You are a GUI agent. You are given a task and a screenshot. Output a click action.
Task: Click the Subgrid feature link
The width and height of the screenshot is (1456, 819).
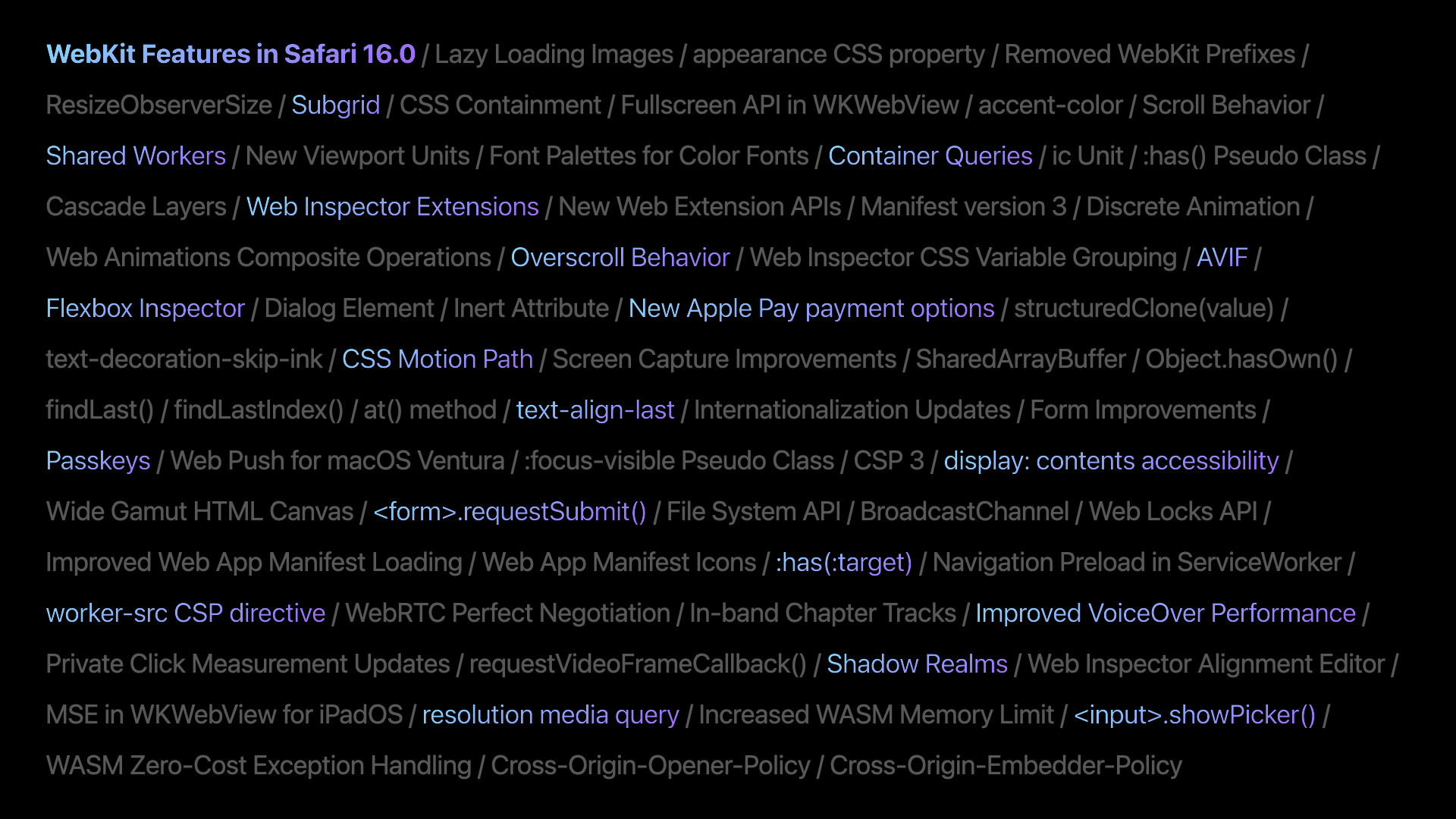pos(336,104)
